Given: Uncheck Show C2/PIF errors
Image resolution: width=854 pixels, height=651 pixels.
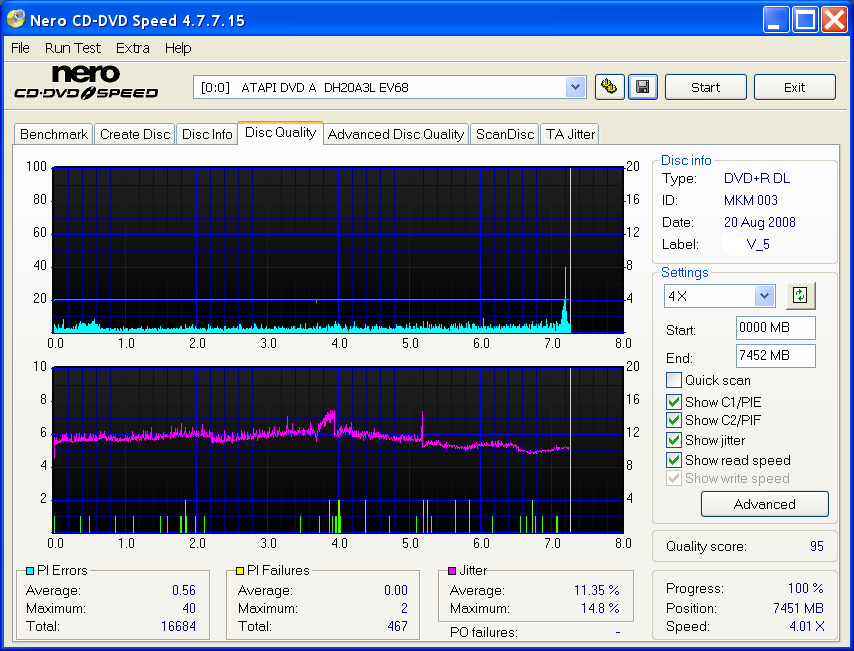Looking at the screenshot, I should 674,420.
